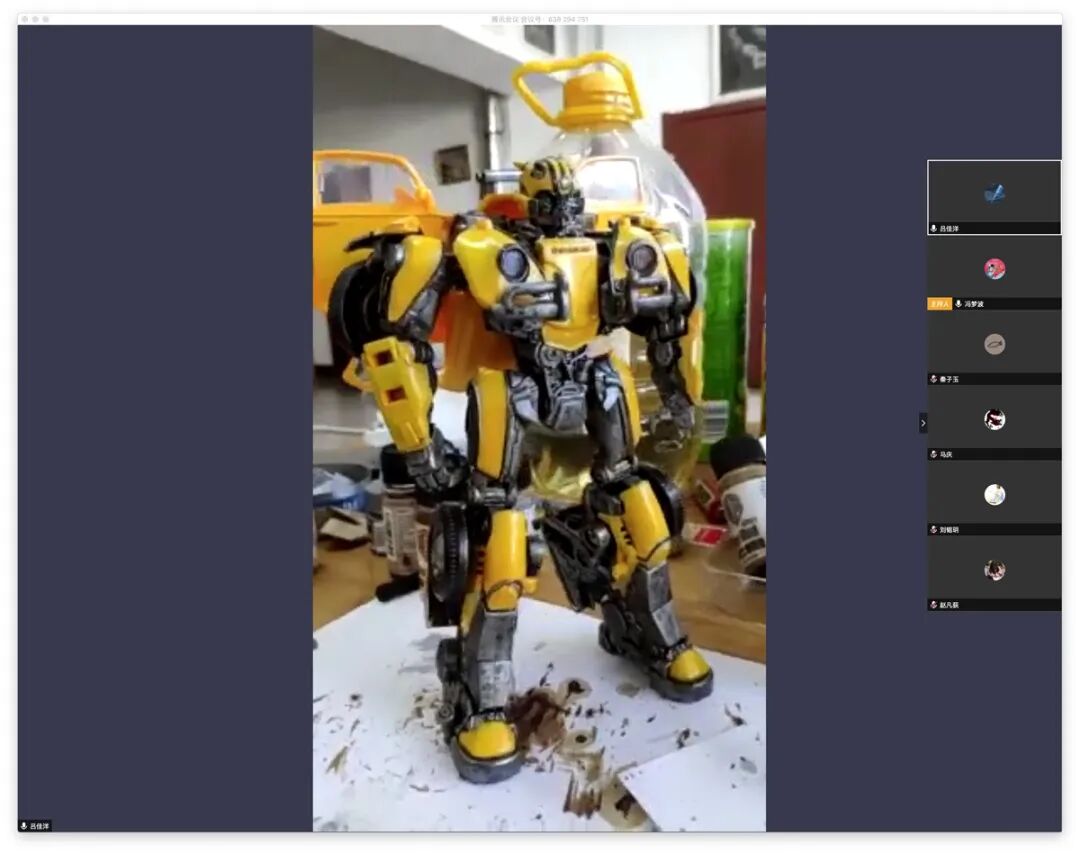This screenshot has width=1080, height=854.
Task: Select 吕佳洋's video tile in the sidebar
Action: [994, 198]
